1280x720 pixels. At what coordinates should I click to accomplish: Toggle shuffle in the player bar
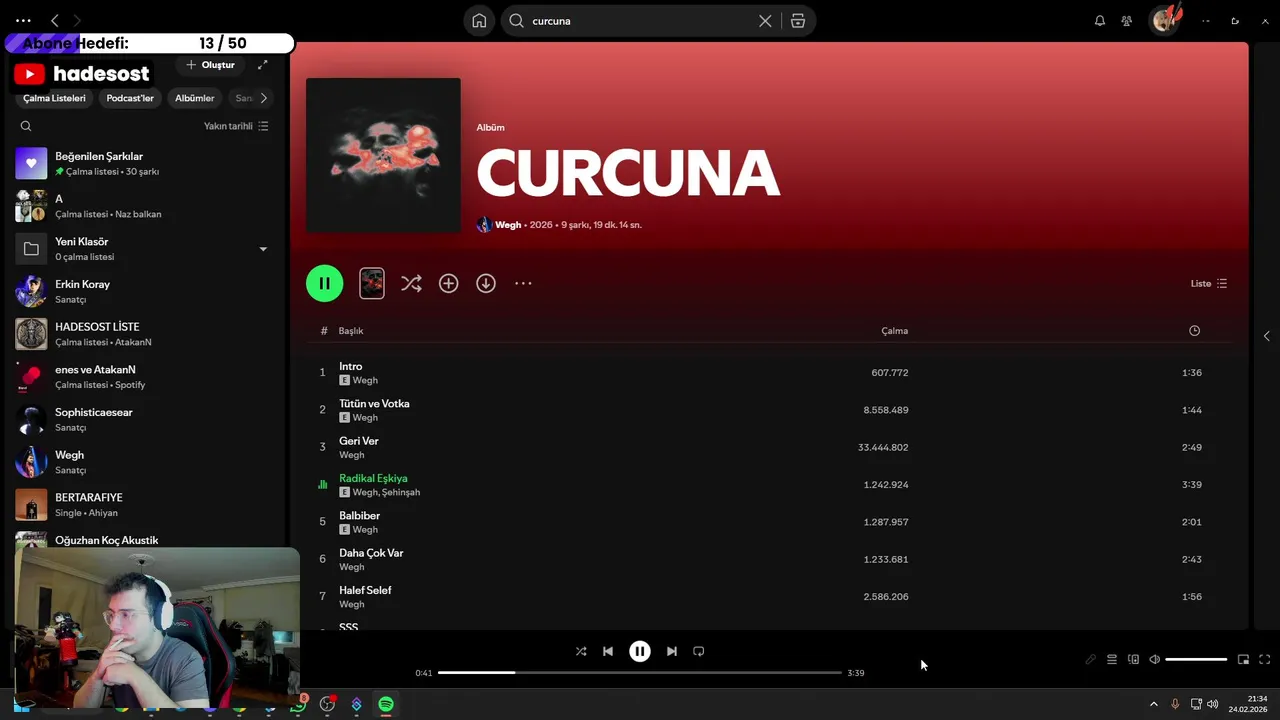581,651
